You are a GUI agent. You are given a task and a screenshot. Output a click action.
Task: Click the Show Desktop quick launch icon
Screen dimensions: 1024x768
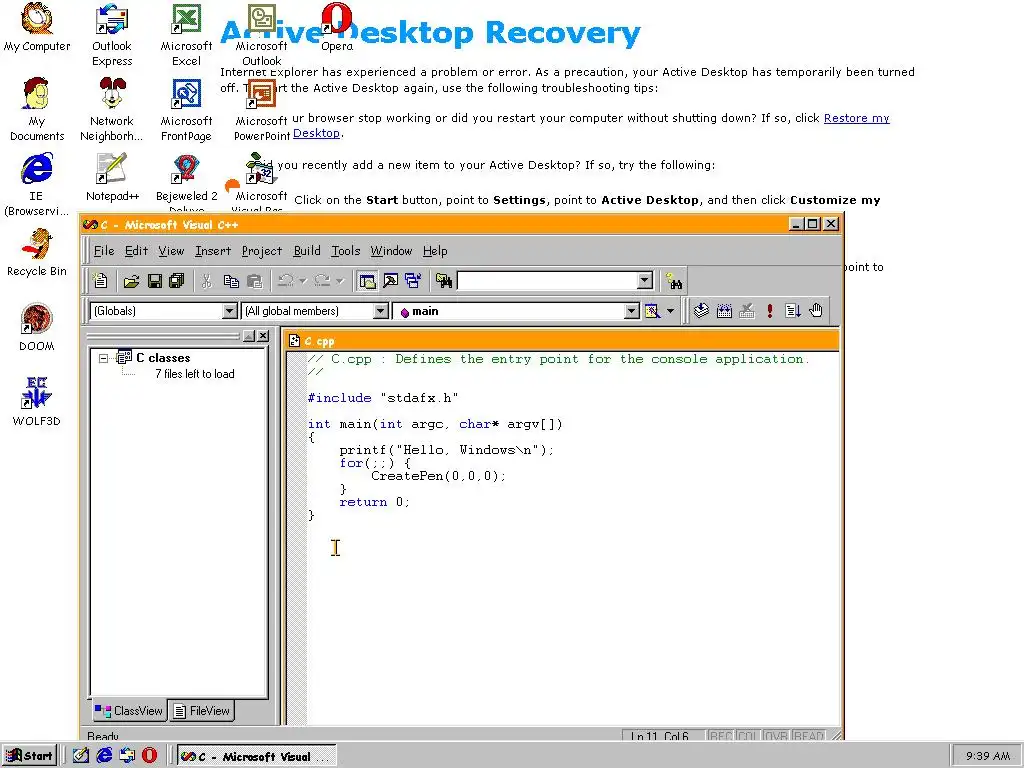(81, 756)
